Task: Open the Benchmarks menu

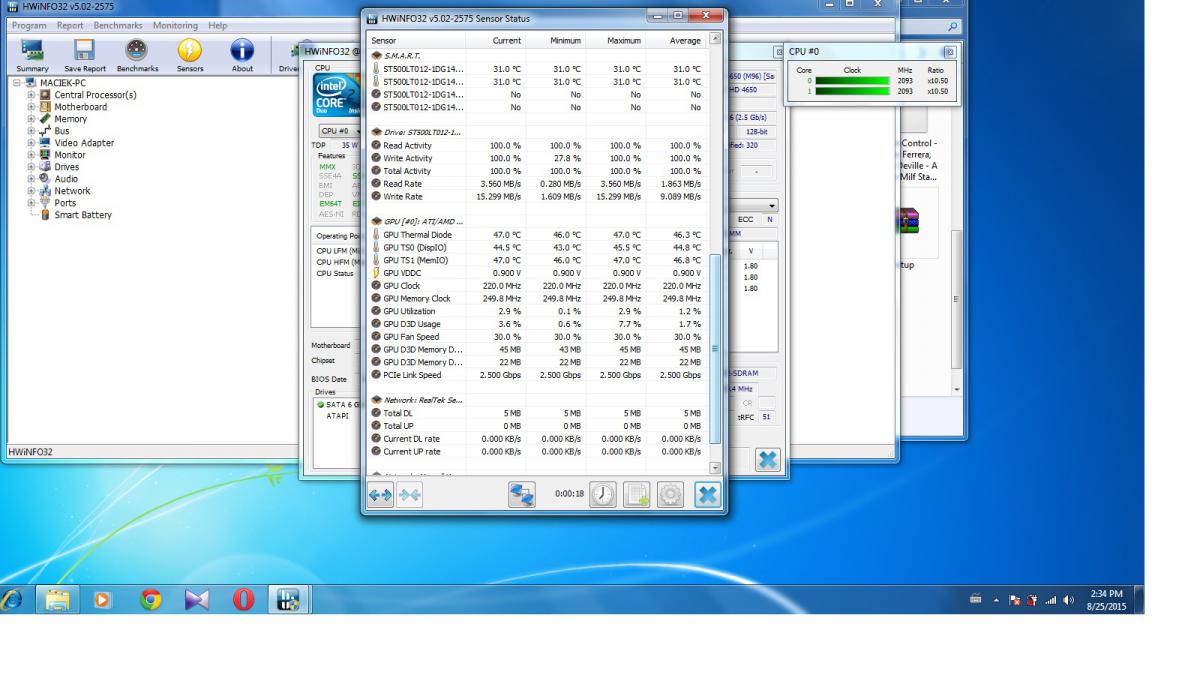Action: pyautogui.click(x=118, y=25)
